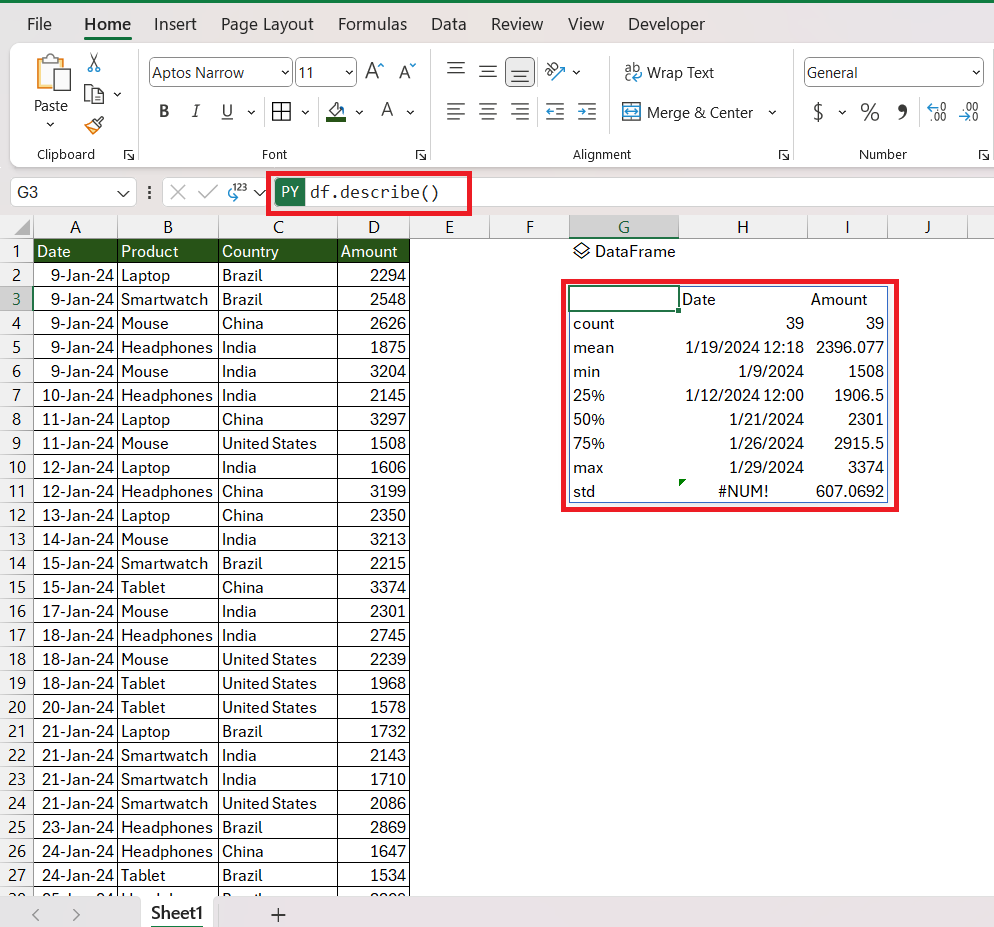
Task: Open the Merge & Center dropdown arrow
Action: click(772, 112)
